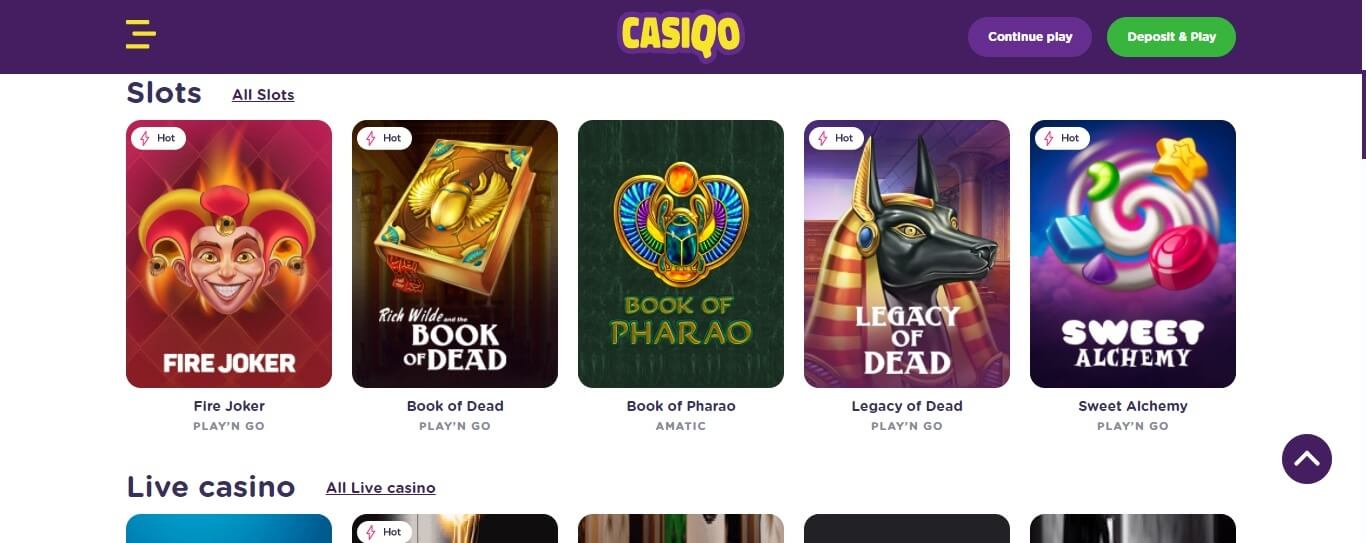Click the Hot badge on Legacy of Dead
This screenshot has width=1366, height=543.
point(836,138)
